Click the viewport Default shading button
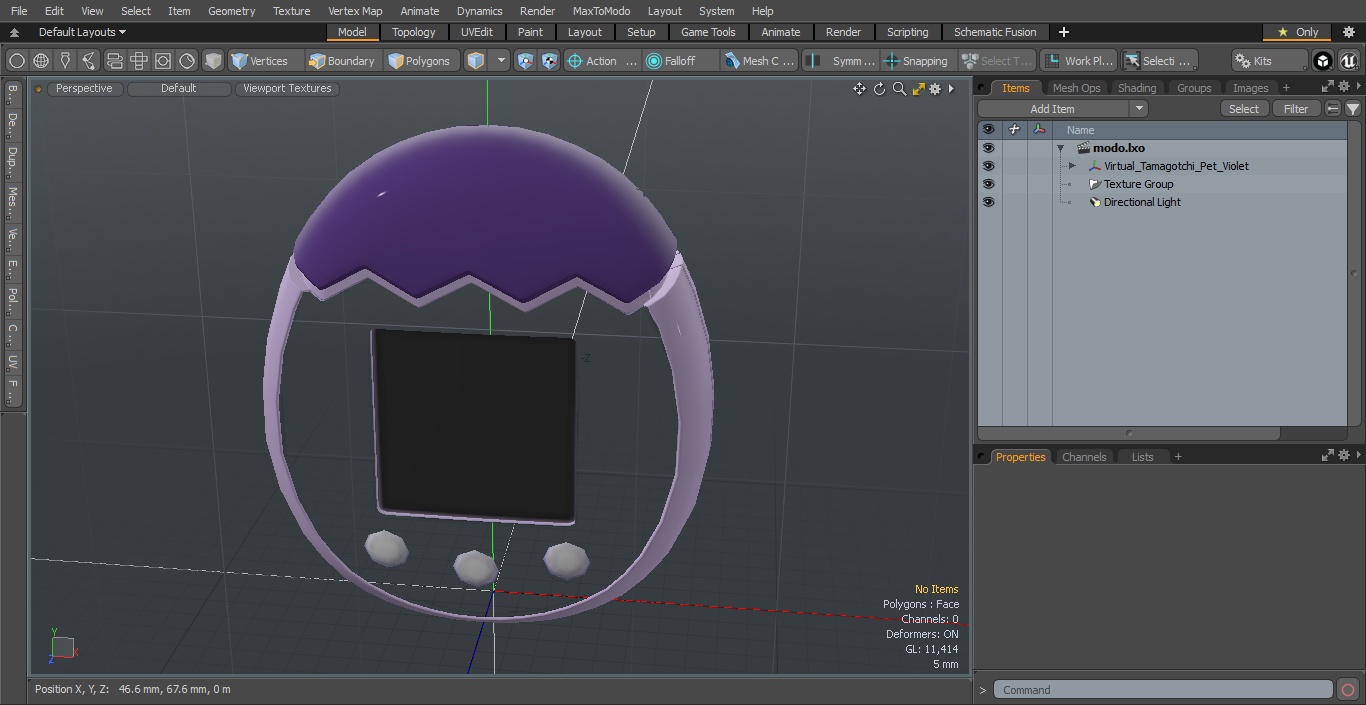This screenshot has width=1366, height=705. (x=178, y=88)
